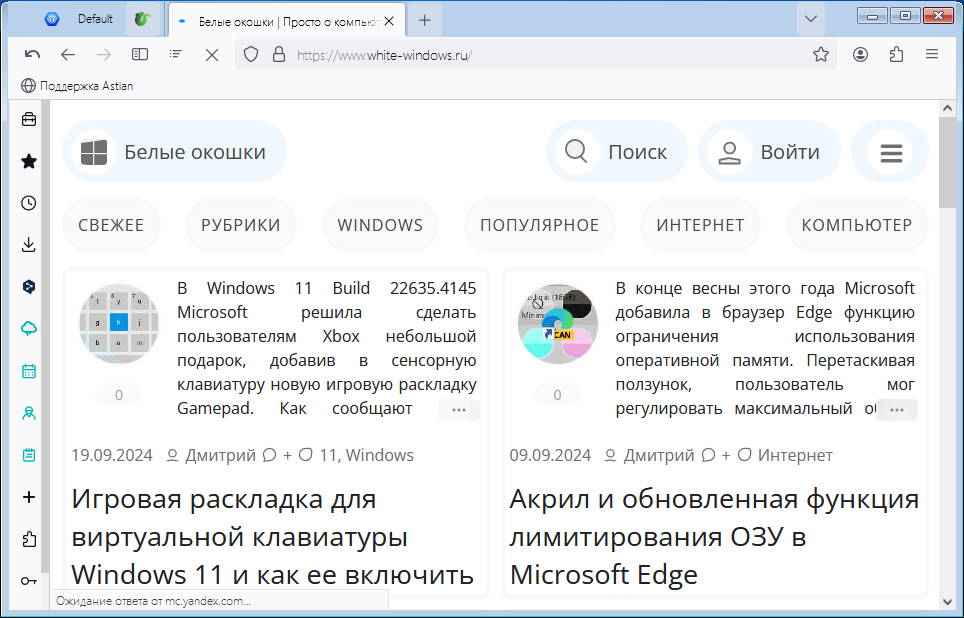Click the 19.09.2024 article date

[x=112, y=455]
